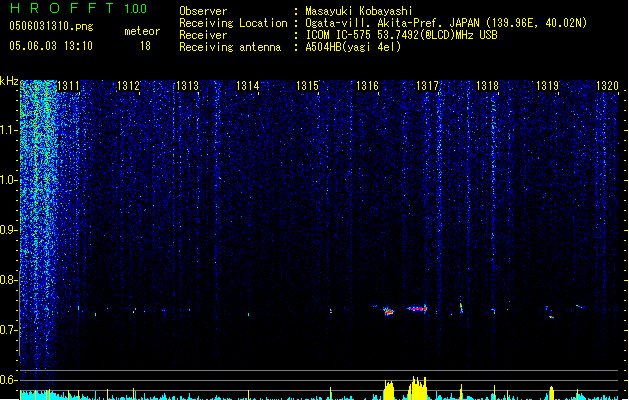Click the small yellow power peak near 1319

[552, 393]
